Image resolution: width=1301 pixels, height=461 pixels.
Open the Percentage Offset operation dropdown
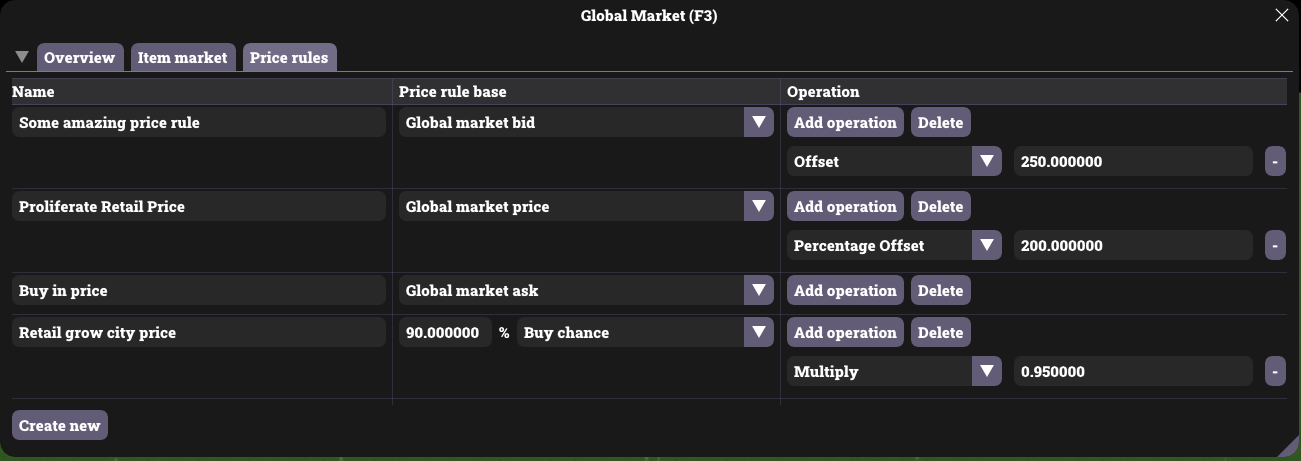[x=987, y=245]
